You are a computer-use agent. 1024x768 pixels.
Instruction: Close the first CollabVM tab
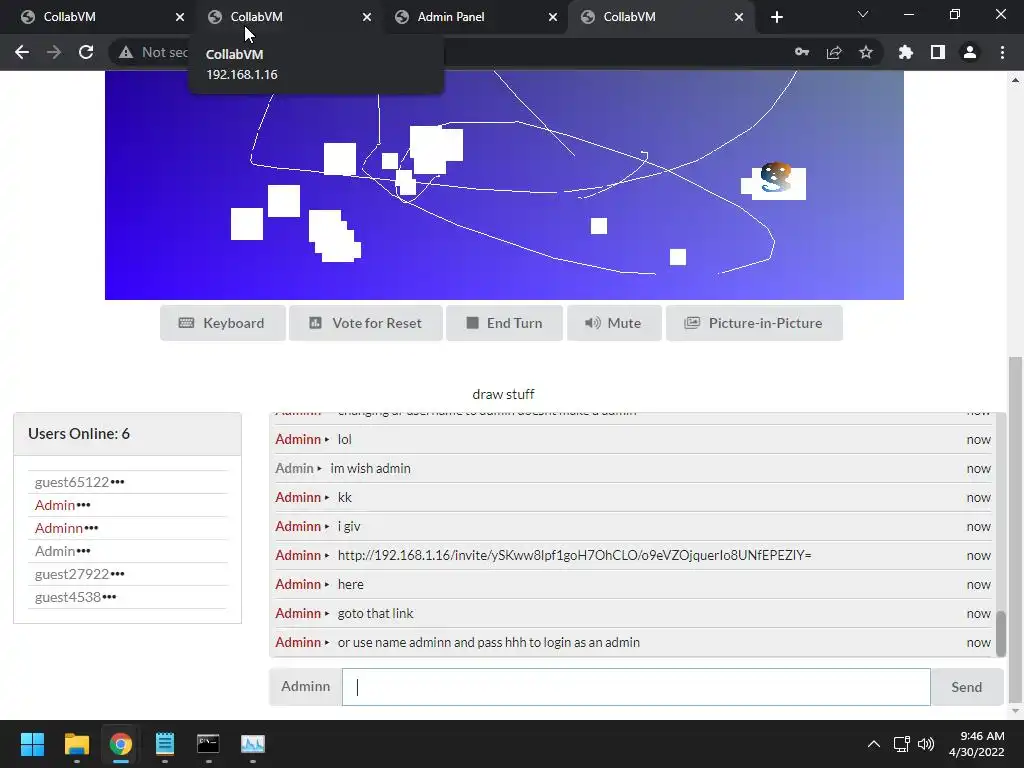(180, 17)
